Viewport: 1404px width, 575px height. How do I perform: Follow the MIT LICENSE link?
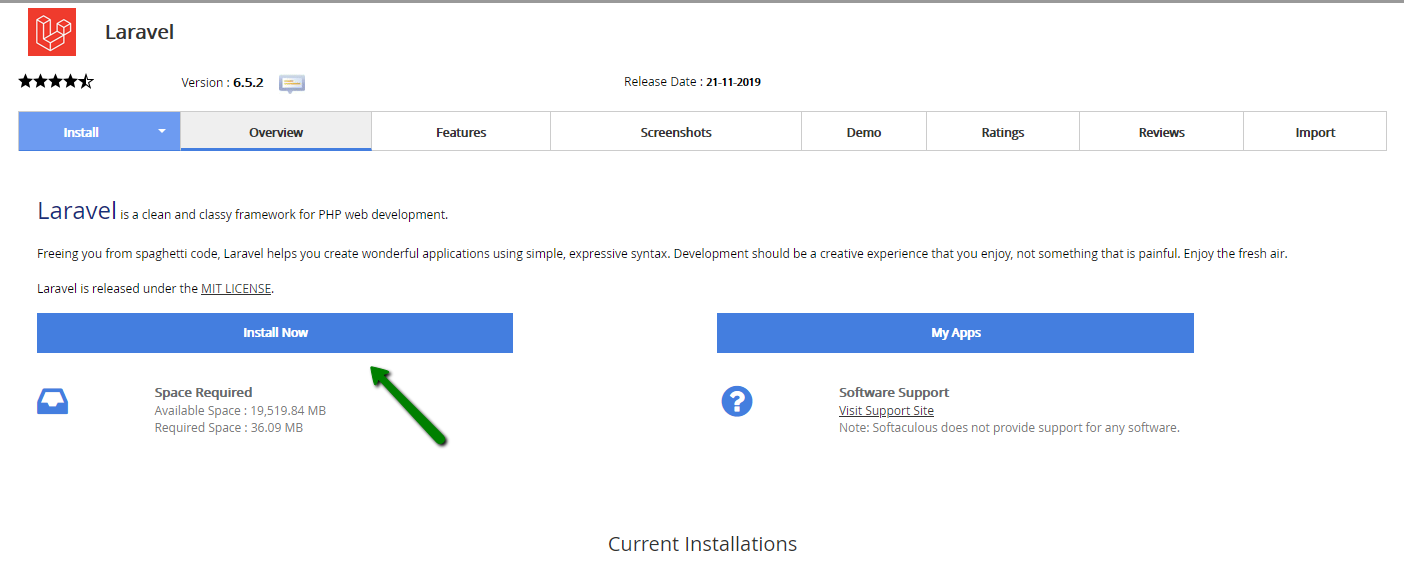click(x=236, y=288)
